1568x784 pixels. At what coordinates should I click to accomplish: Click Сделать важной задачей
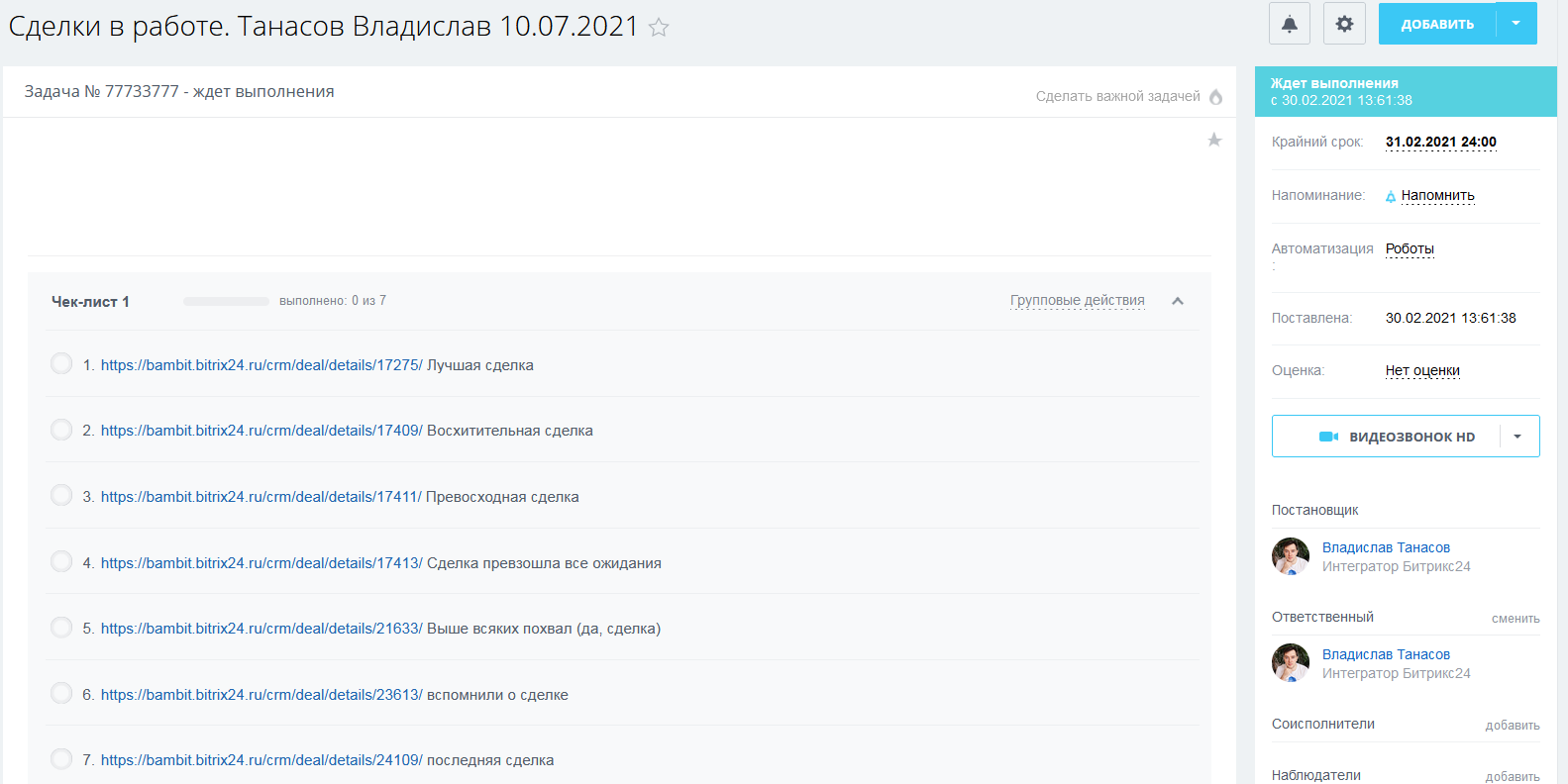tap(1118, 96)
